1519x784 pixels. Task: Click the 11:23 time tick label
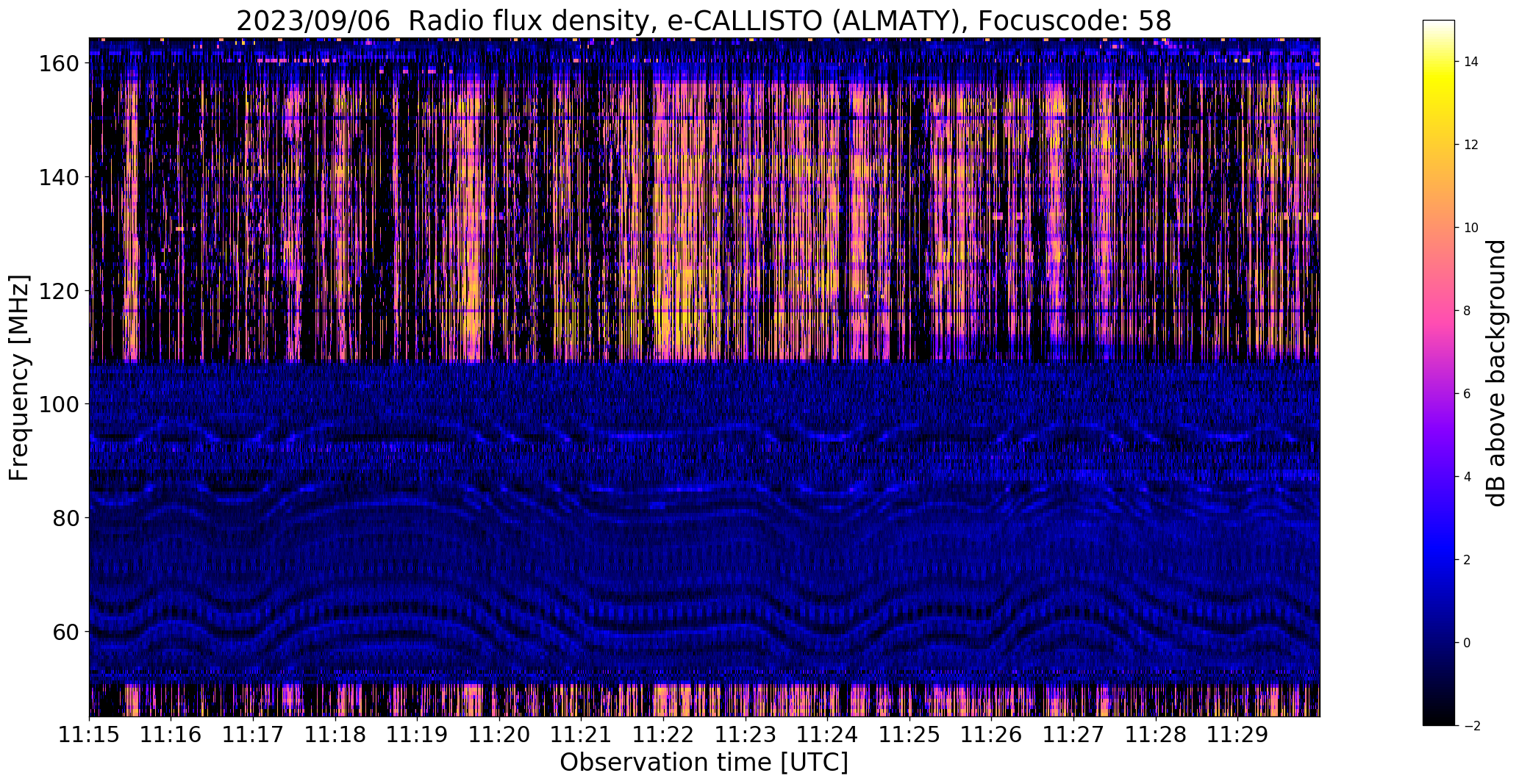[746, 735]
